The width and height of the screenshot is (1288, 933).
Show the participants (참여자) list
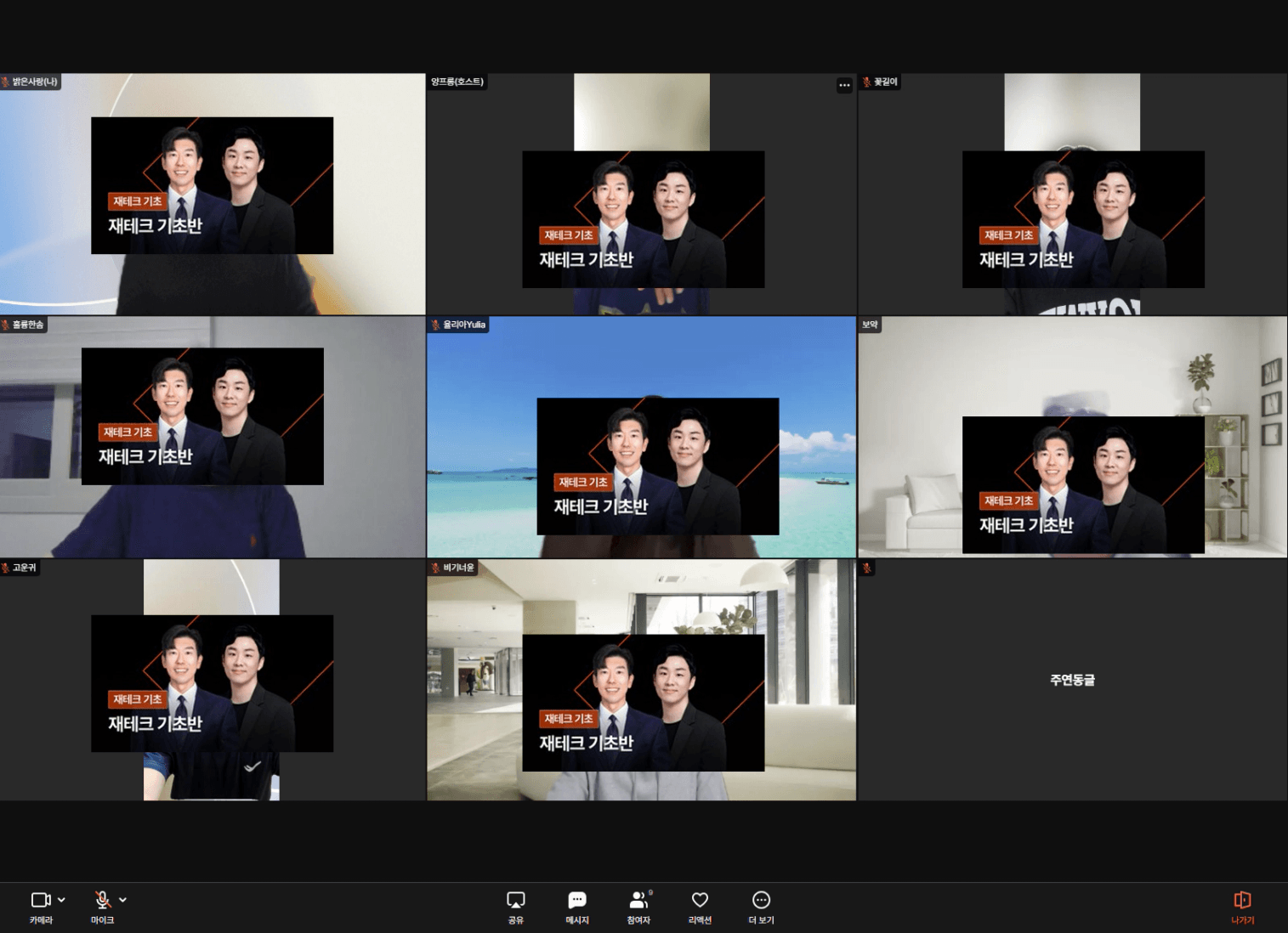638,900
